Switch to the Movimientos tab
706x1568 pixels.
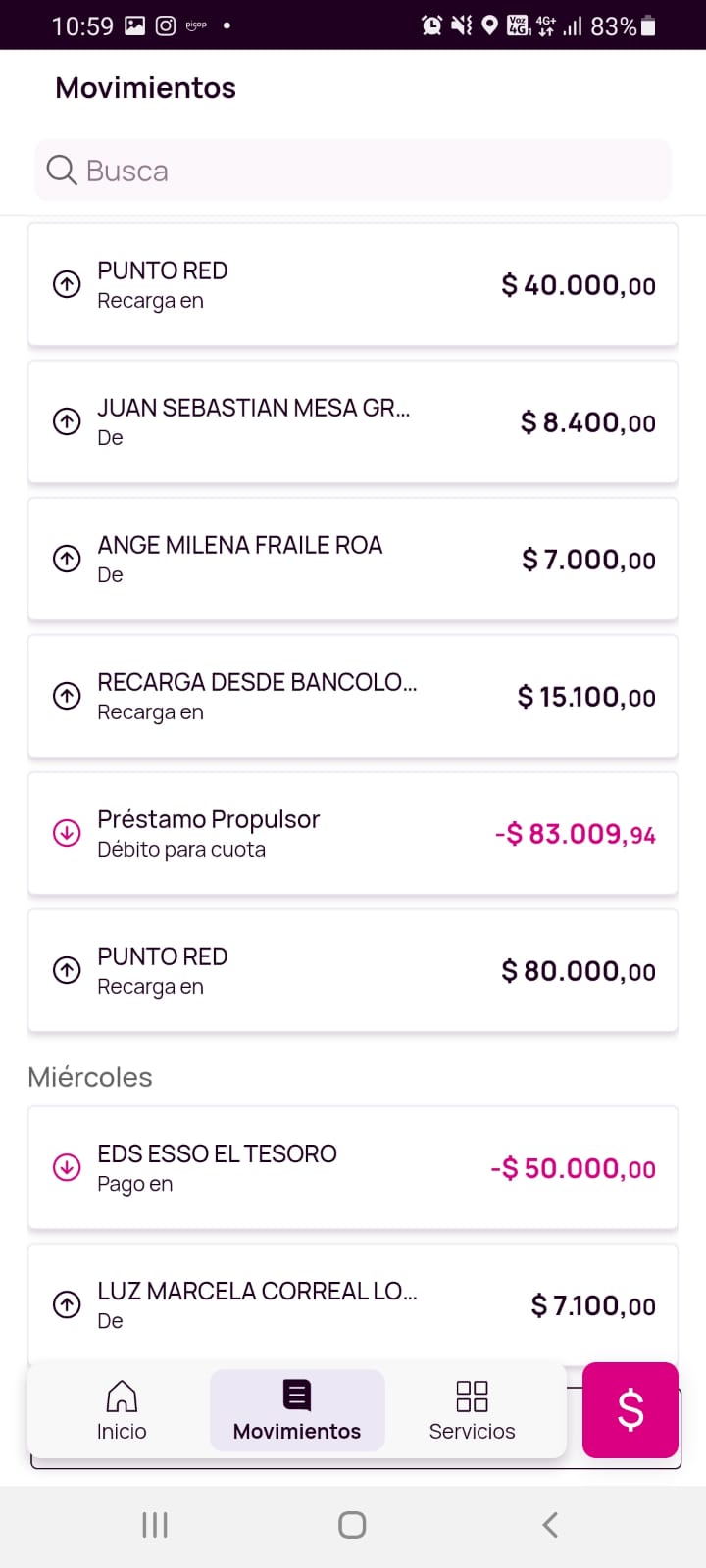pyautogui.click(x=297, y=1410)
